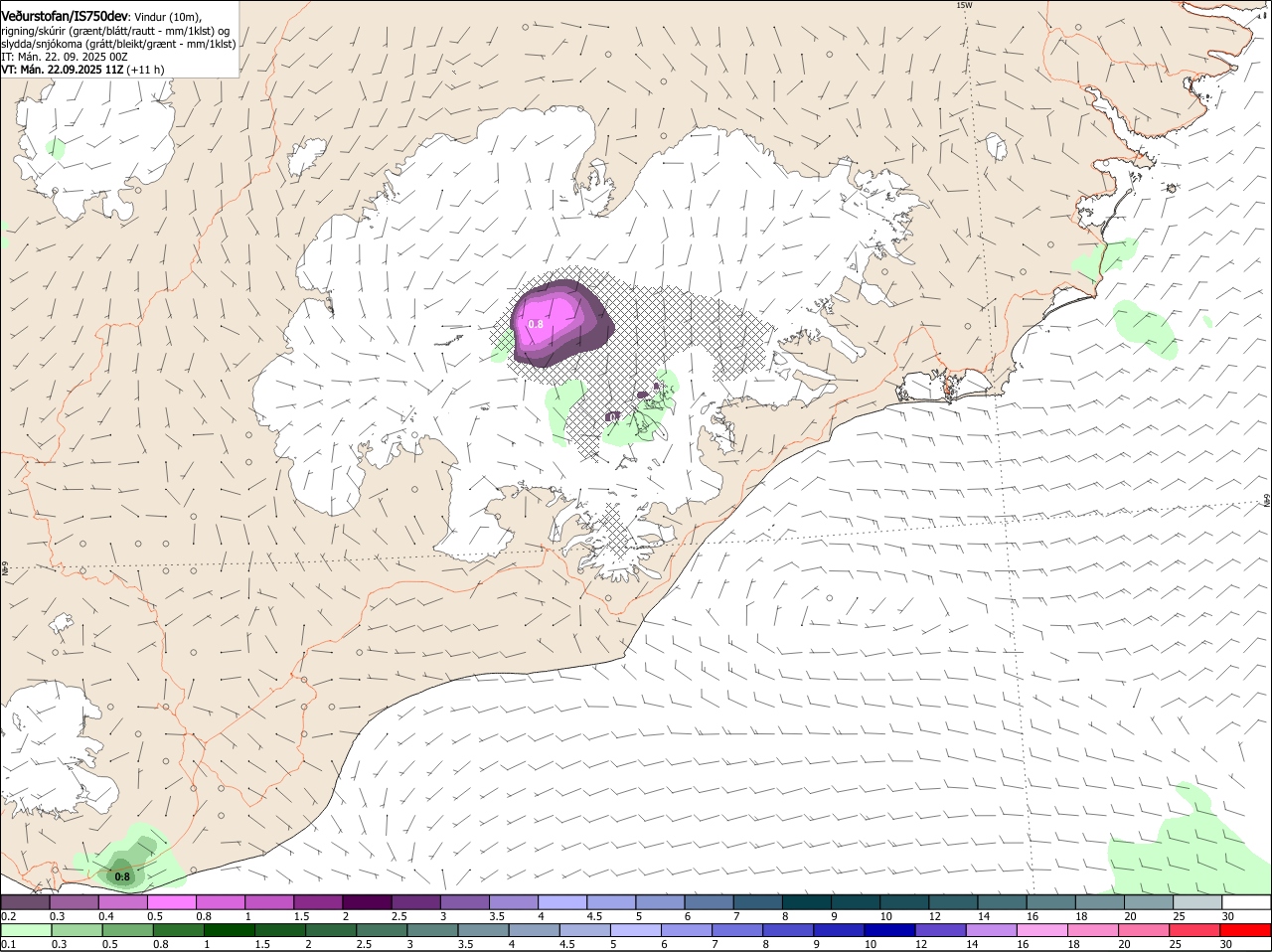The height and width of the screenshot is (952, 1272).
Task: Pick the lower legend swatch between 12 and 14
Action: coord(942,930)
